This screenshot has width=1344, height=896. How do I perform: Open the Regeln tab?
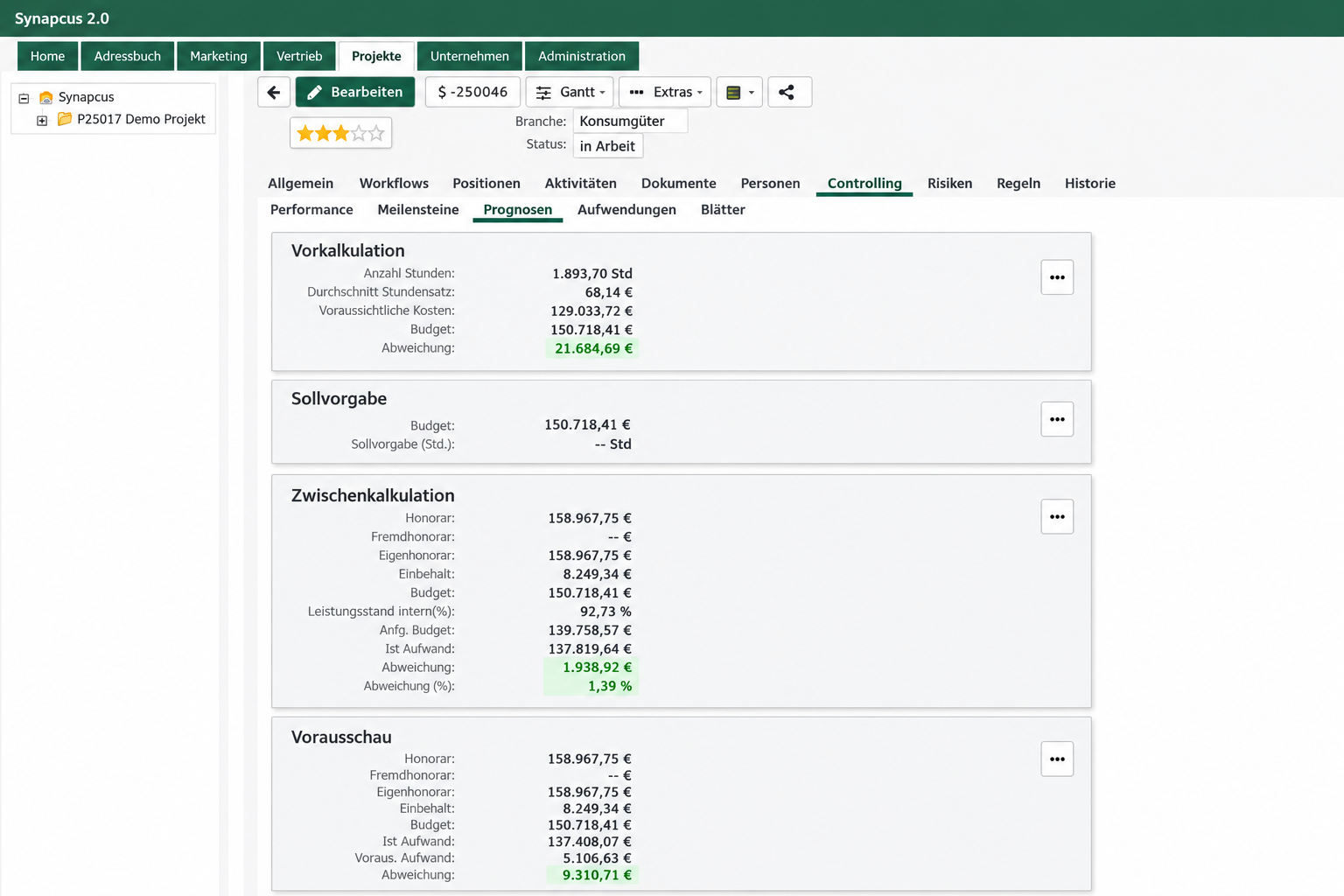click(1018, 184)
